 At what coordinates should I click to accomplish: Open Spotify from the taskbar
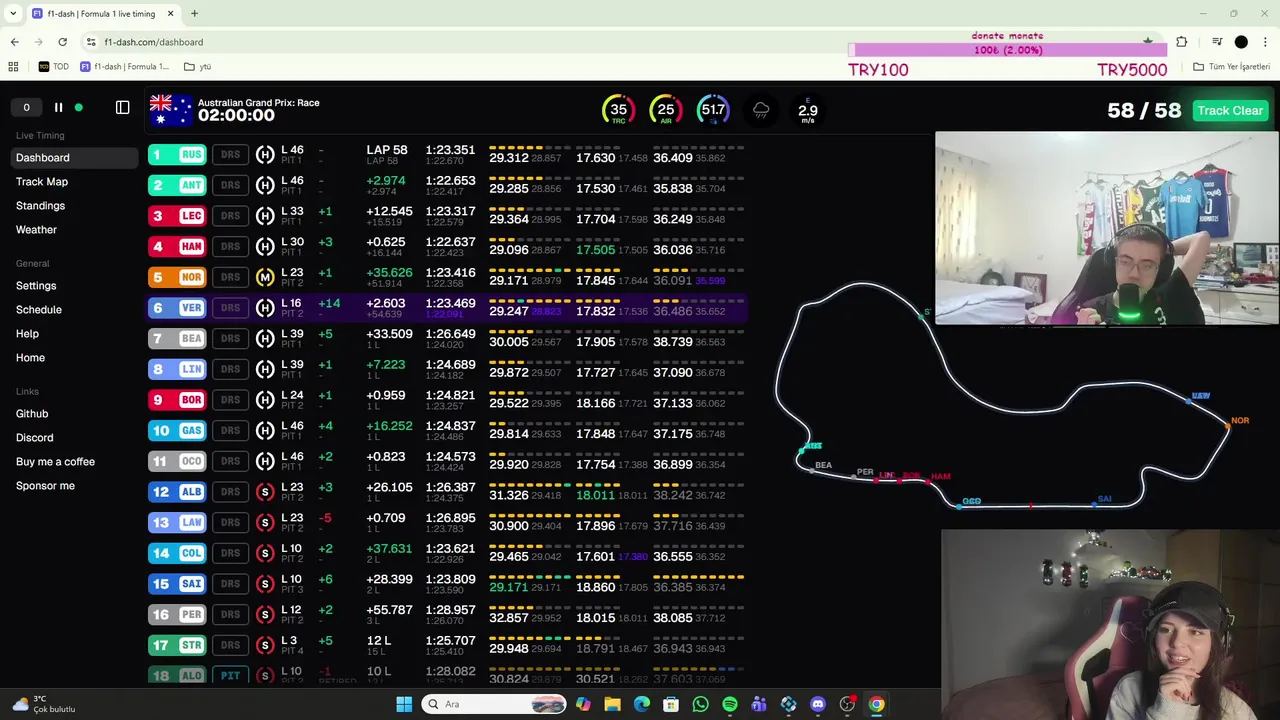[730, 704]
